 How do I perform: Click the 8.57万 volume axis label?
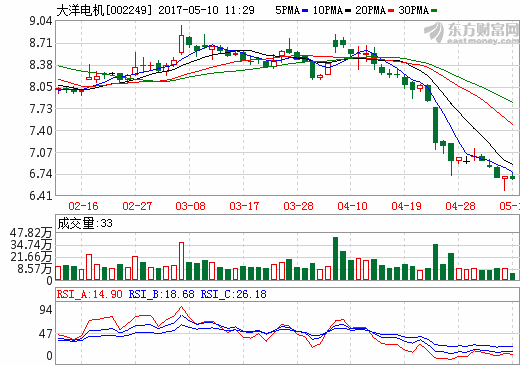(x=35, y=269)
